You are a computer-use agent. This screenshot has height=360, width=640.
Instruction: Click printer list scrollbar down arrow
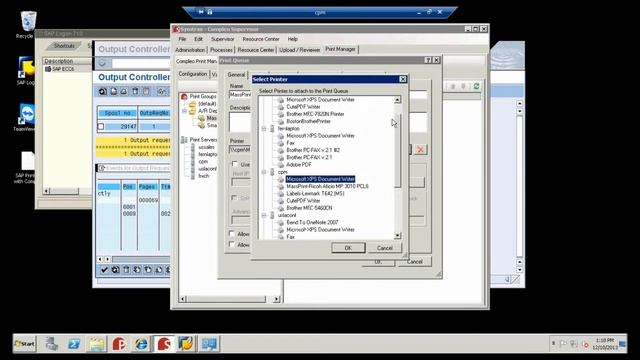click(398, 236)
